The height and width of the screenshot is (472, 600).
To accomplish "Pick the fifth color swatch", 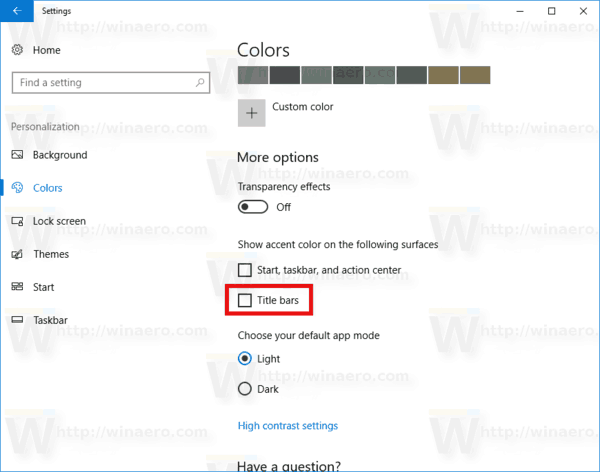I will click(380, 75).
